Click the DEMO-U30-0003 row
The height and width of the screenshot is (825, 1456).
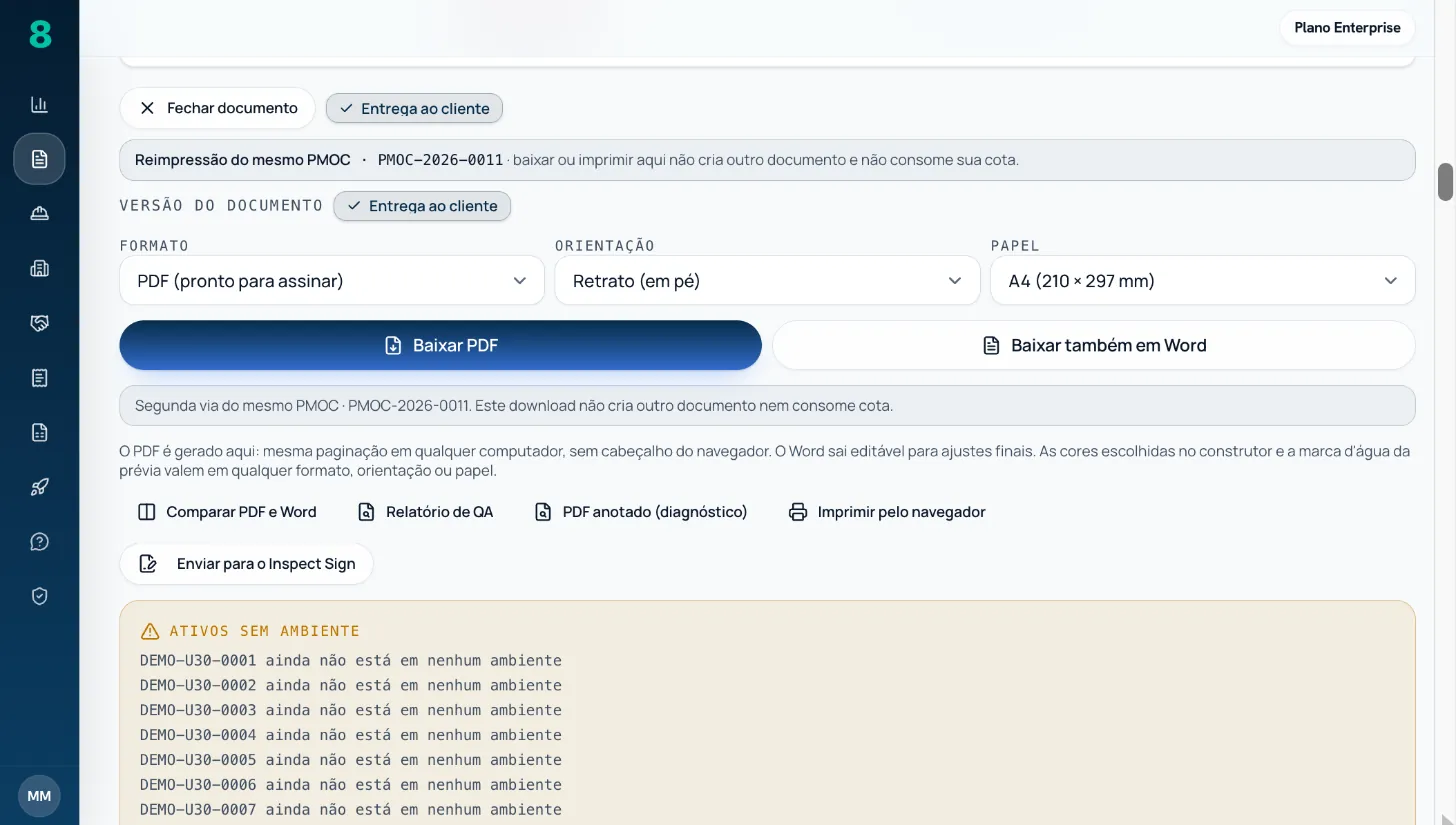pyautogui.click(x=351, y=710)
